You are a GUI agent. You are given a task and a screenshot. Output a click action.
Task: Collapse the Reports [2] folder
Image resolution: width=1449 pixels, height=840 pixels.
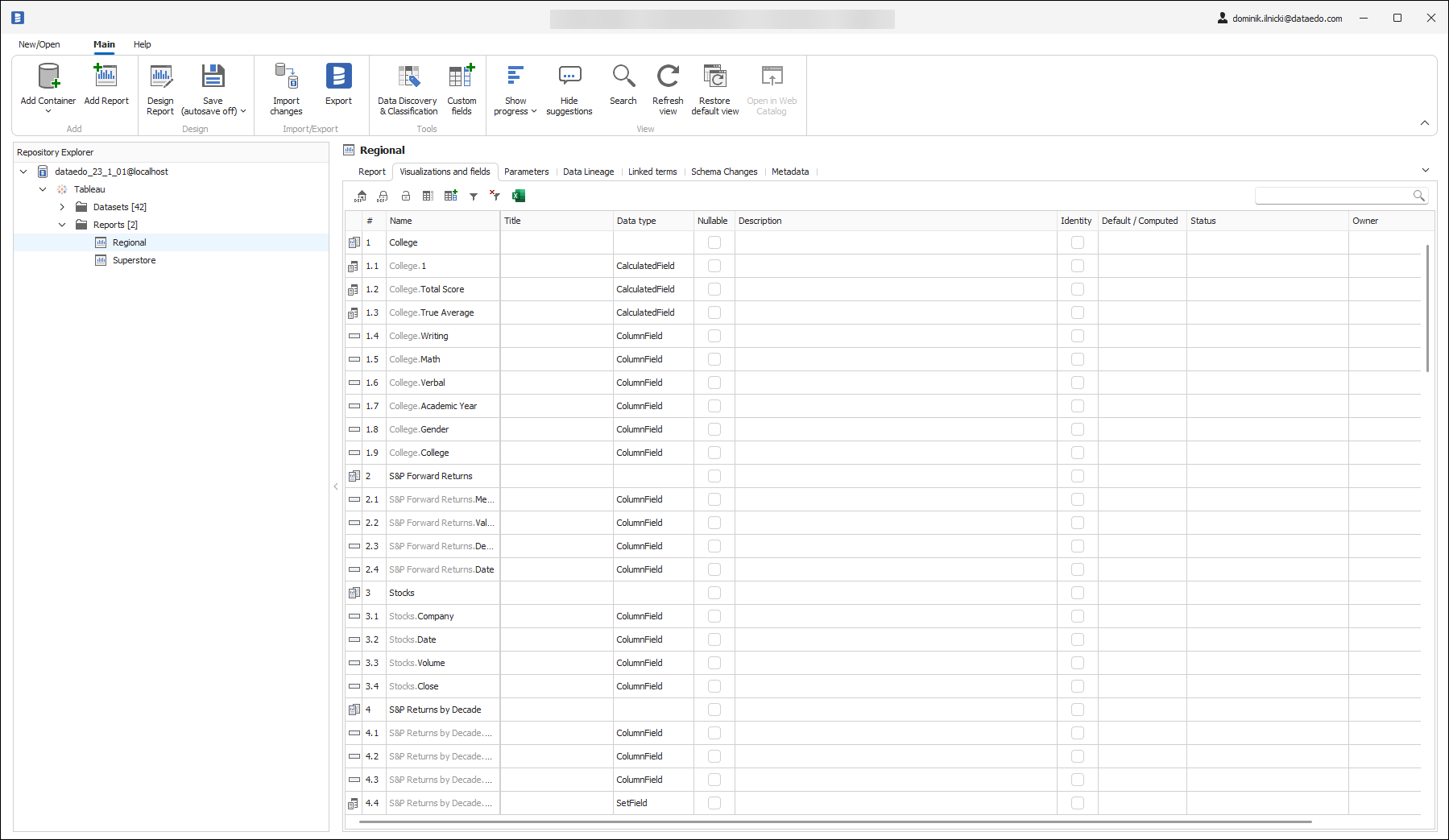pyautogui.click(x=62, y=225)
